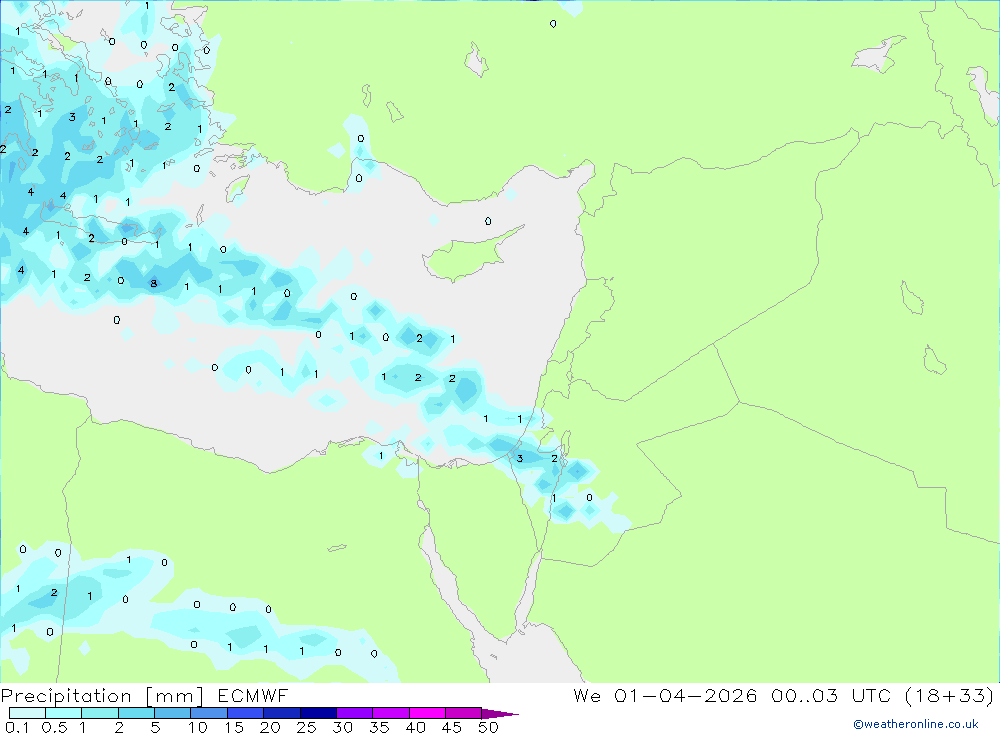Click the legend label "30"
The image size is (1000, 733).
(343, 727)
